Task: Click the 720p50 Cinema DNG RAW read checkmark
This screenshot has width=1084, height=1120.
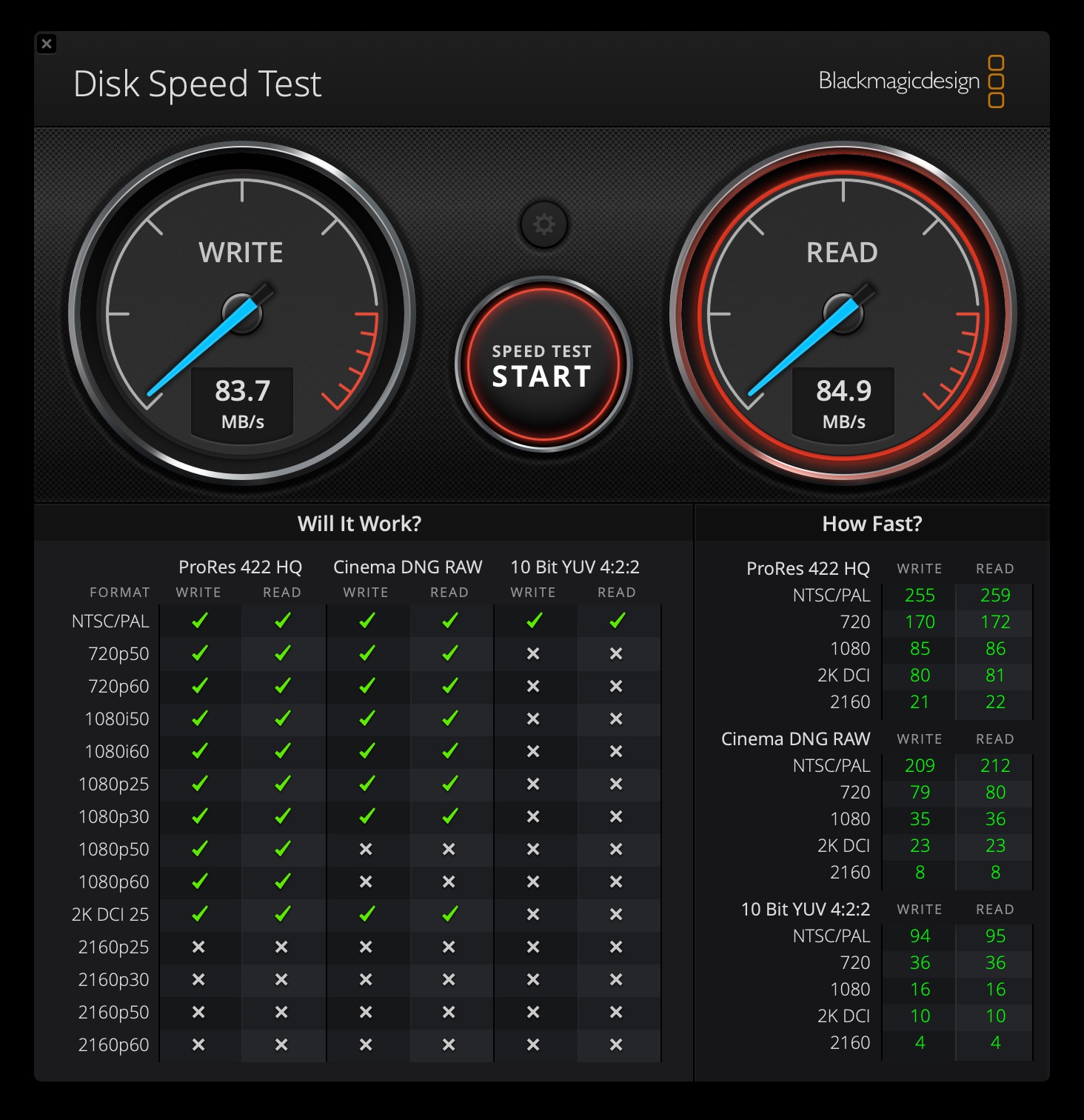Action: [x=449, y=653]
